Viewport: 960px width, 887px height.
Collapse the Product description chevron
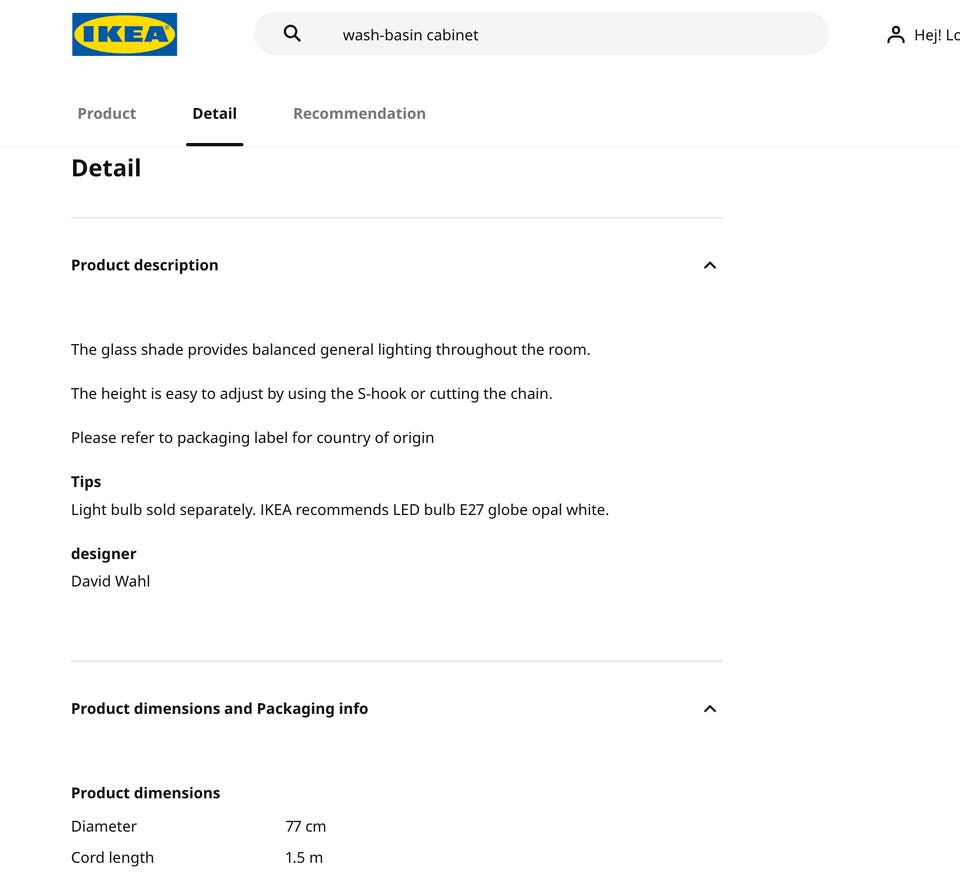tap(710, 265)
